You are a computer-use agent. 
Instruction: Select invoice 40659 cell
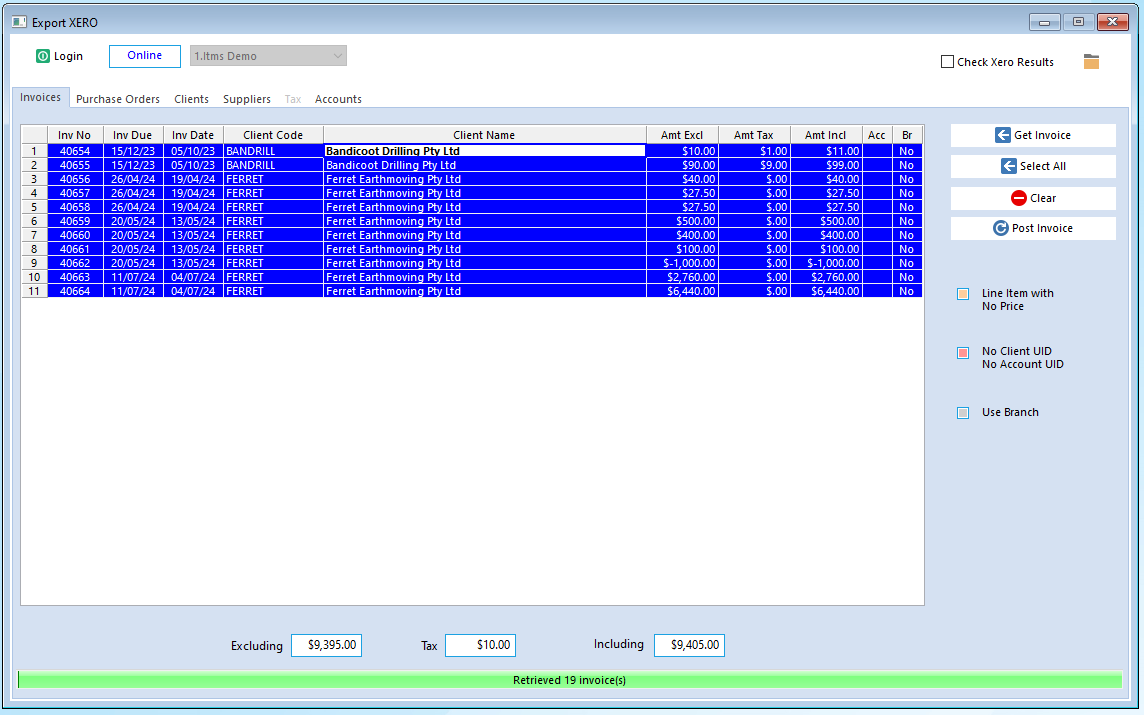point(75,221)
